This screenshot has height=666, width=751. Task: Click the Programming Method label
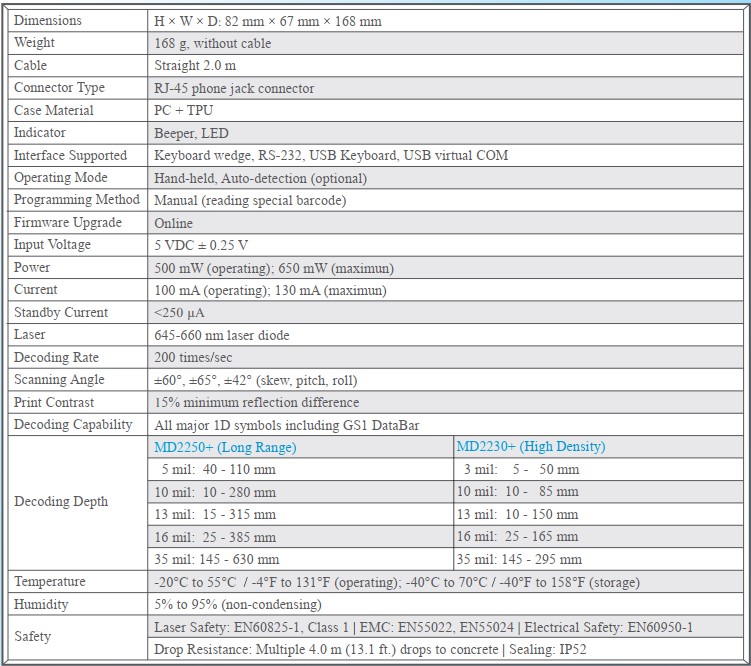click(x=77, y=199)
